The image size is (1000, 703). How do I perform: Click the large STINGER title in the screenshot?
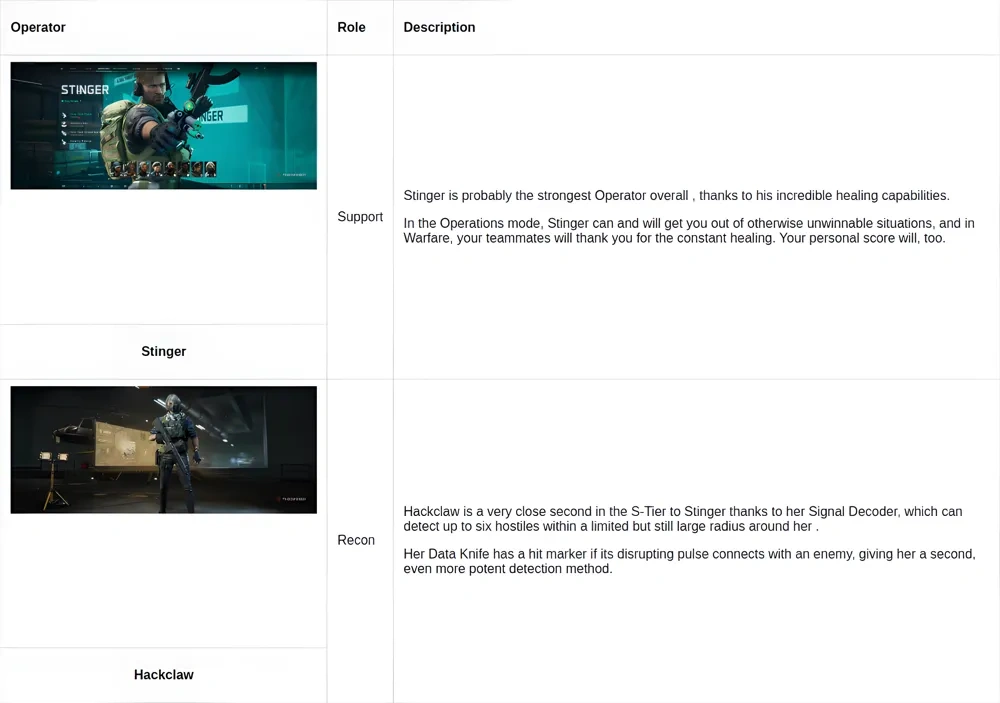pyautogui.click(x=85, y=90)
